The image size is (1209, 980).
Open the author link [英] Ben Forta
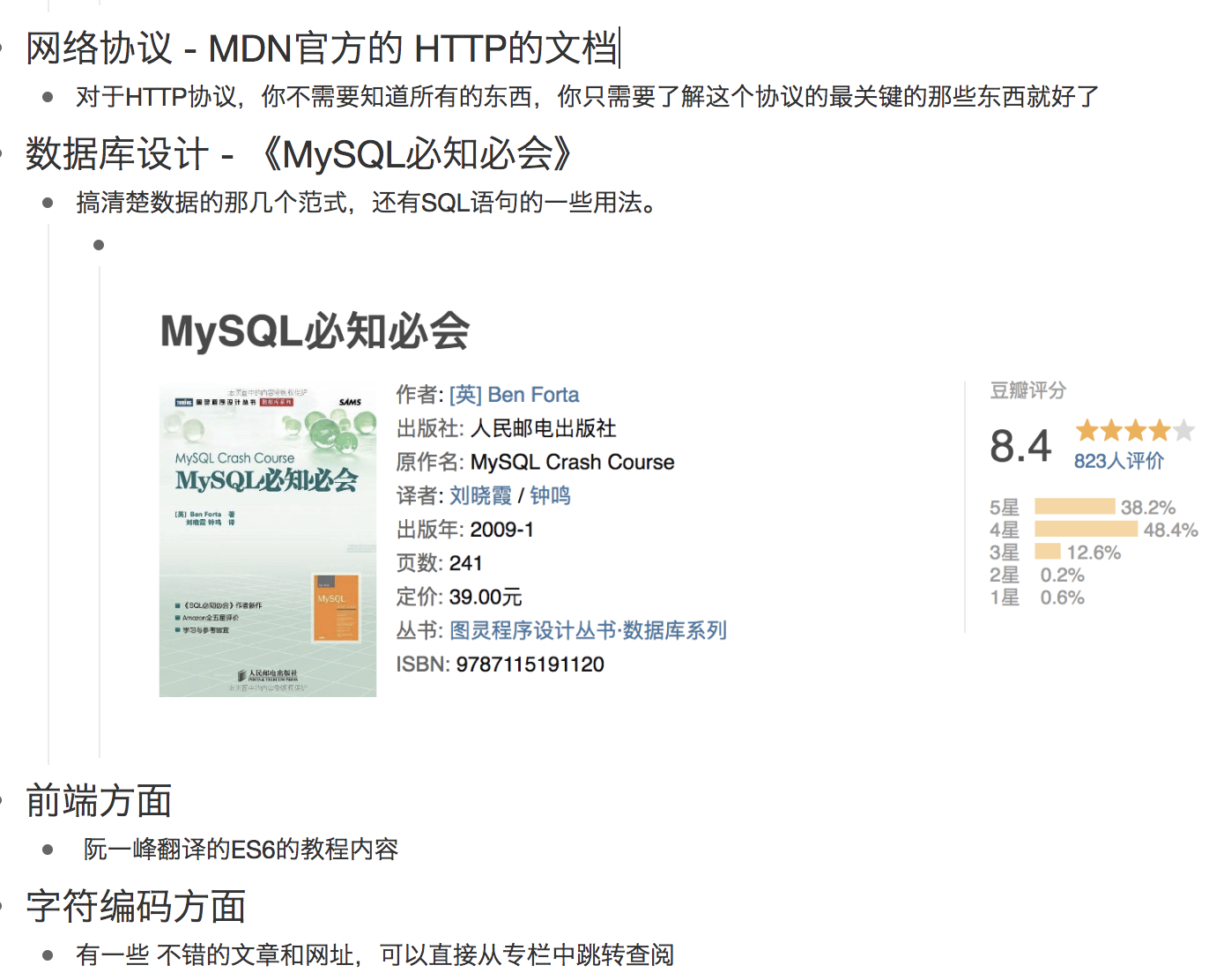[514, 395]
